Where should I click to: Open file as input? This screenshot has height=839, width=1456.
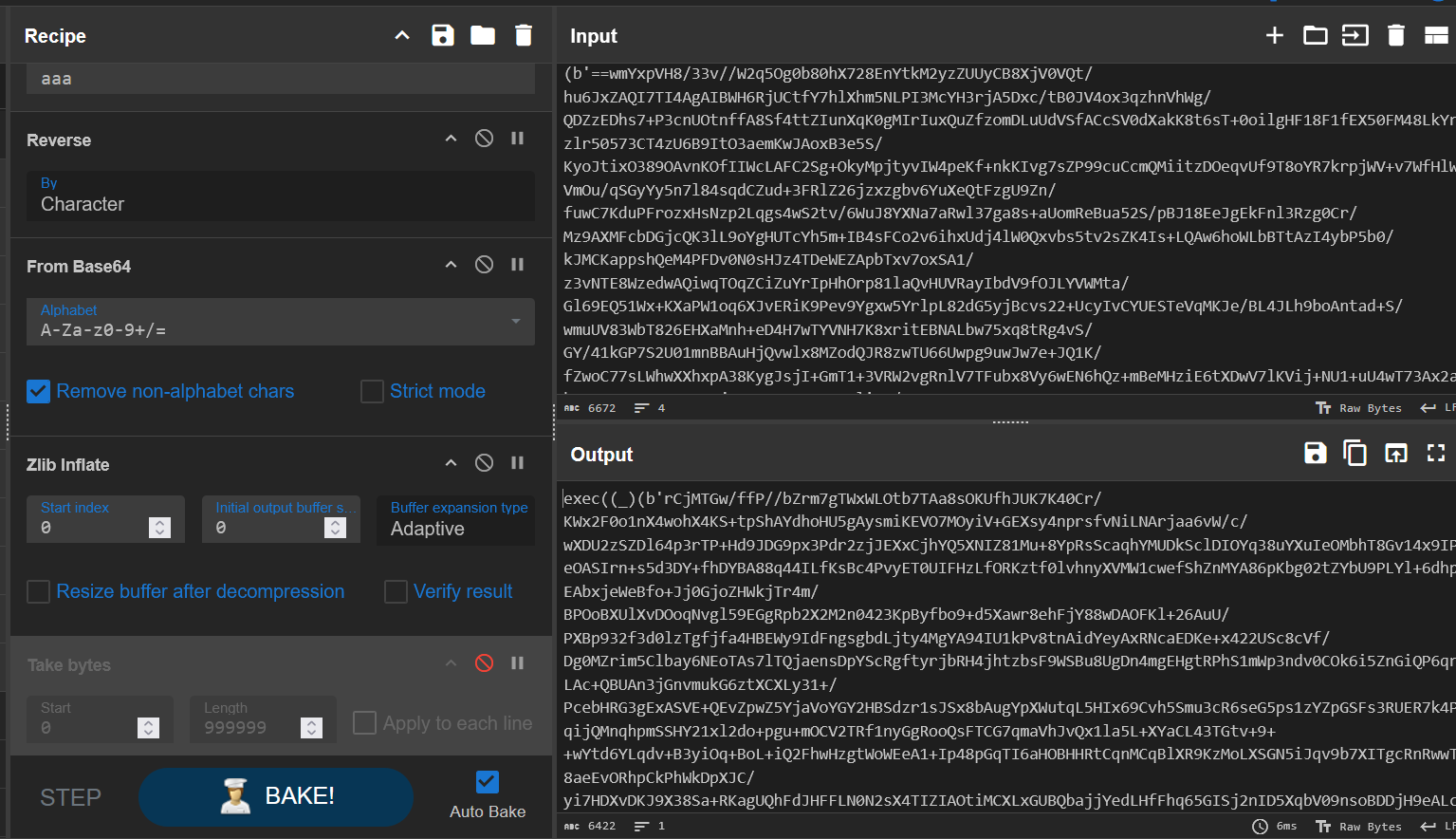tap(1355, 36)
